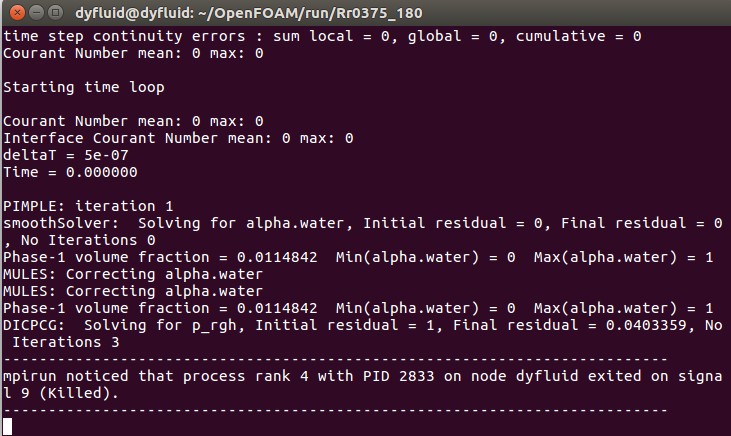Click the terminal cursor block at the prompt
The height and width of the screenshot is (436, 731).
(9, 426)
